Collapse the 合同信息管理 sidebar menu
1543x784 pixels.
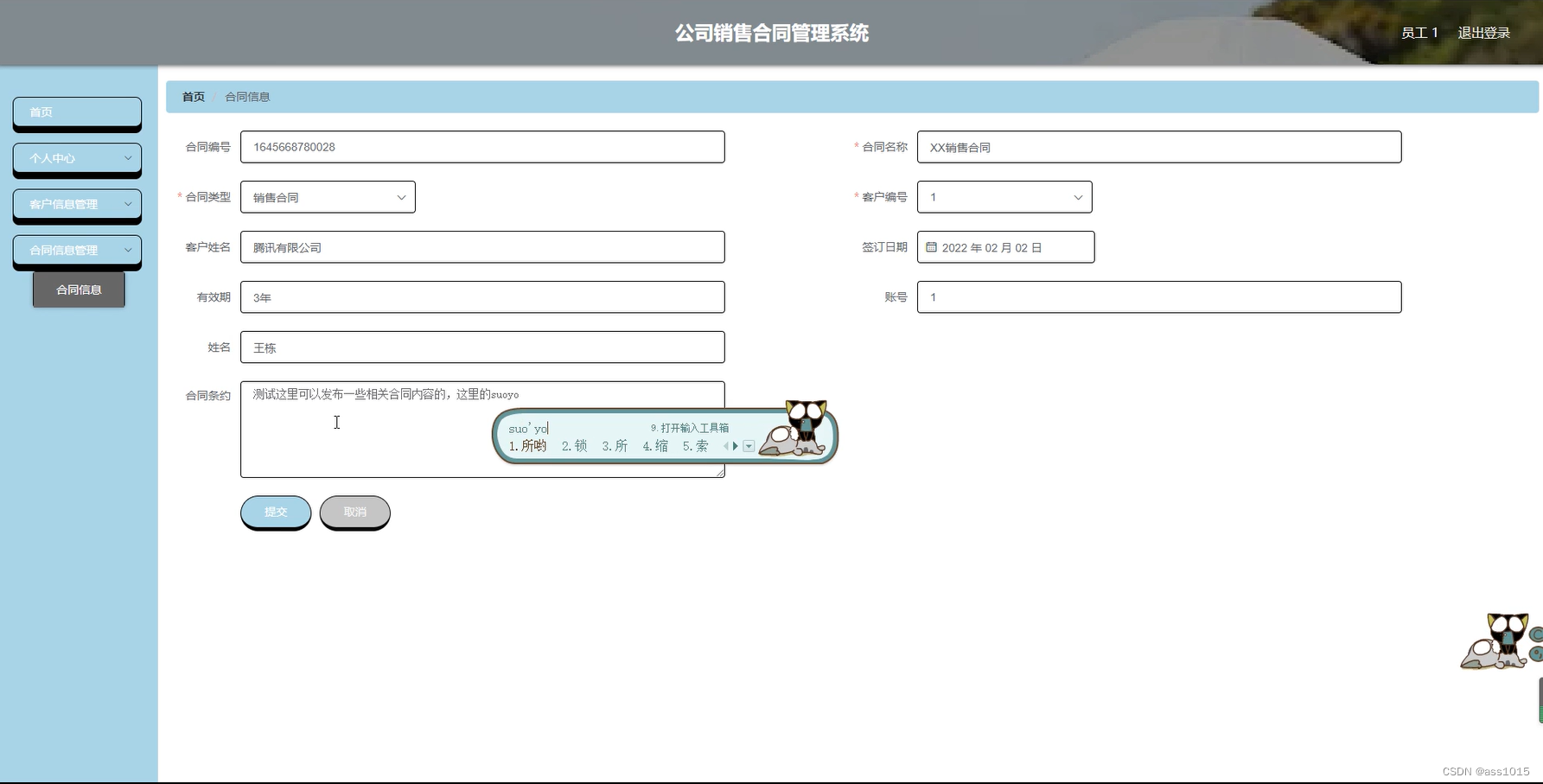click(x=77, y=251)
